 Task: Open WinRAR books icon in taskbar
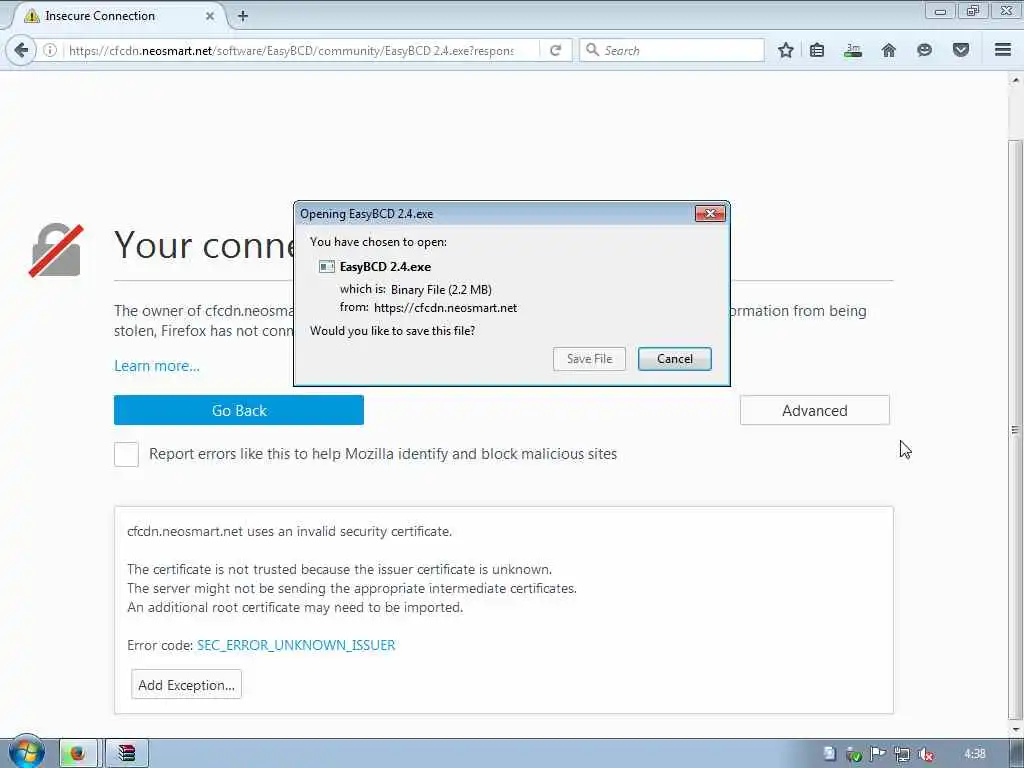127,754
